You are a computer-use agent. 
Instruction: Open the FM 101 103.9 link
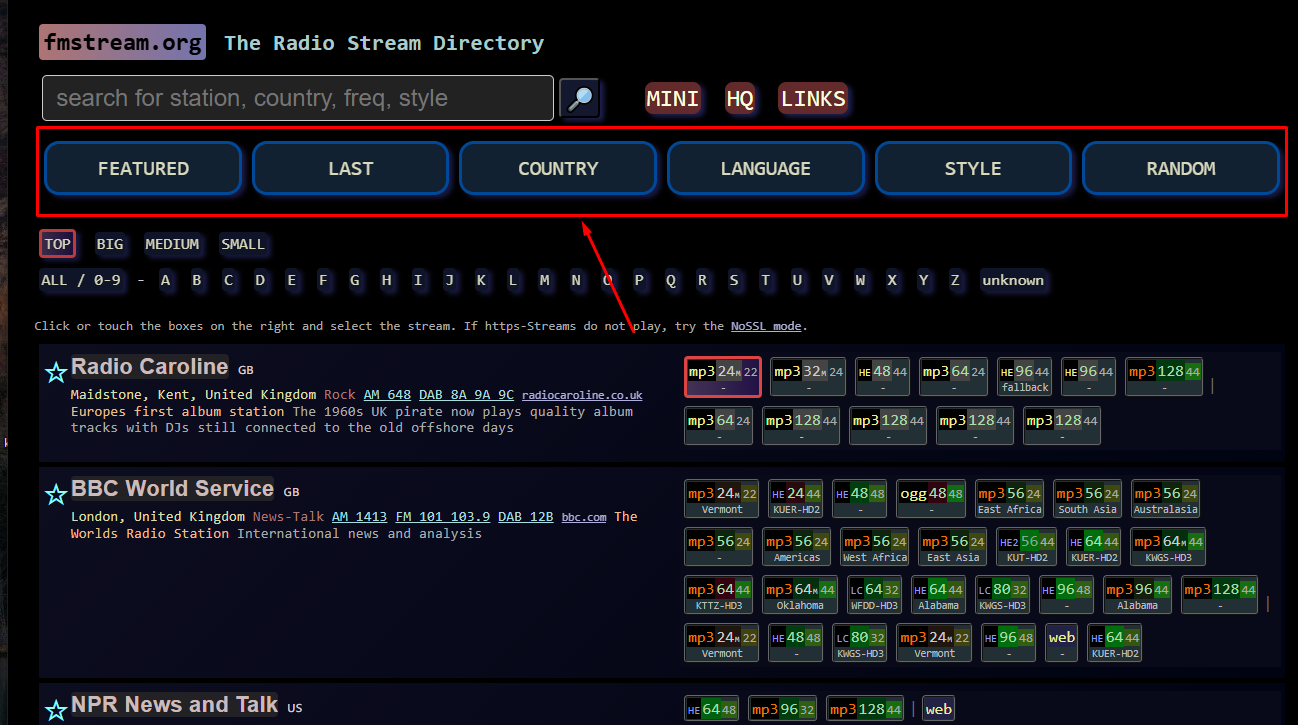443,517
